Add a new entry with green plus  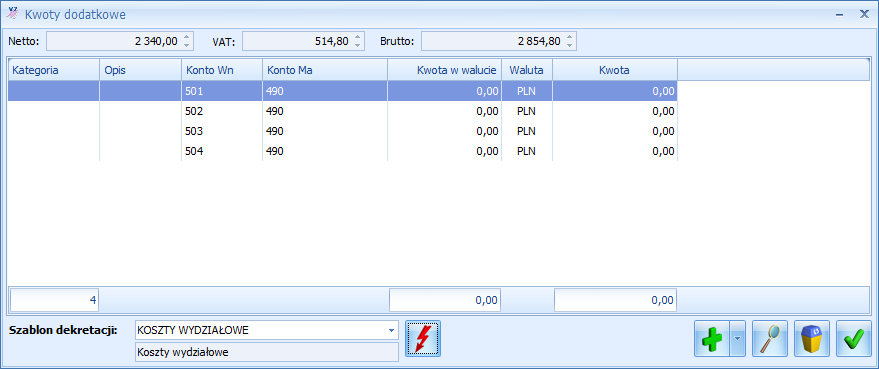(712, 339)
